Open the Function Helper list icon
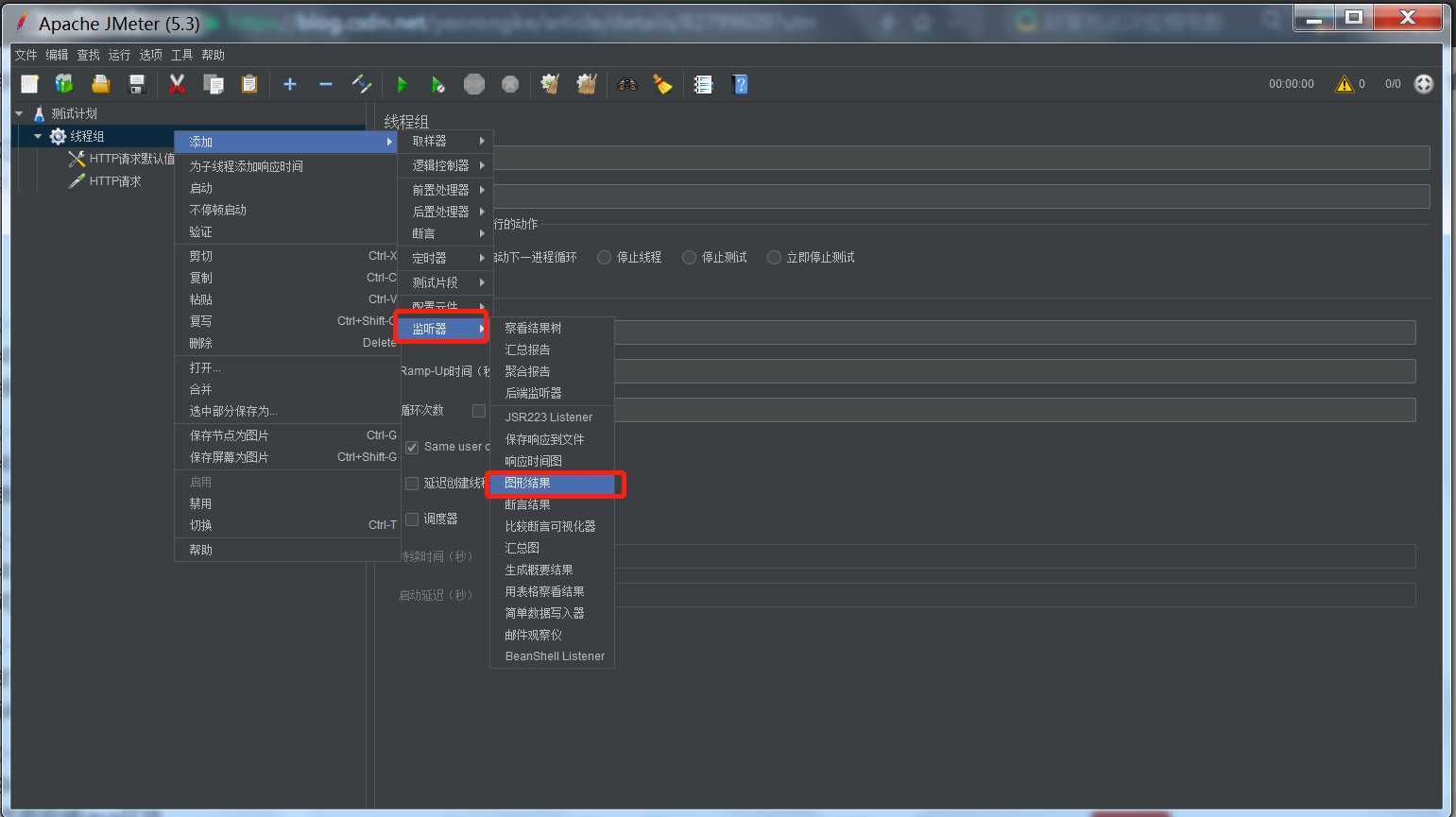 point(703,85)
